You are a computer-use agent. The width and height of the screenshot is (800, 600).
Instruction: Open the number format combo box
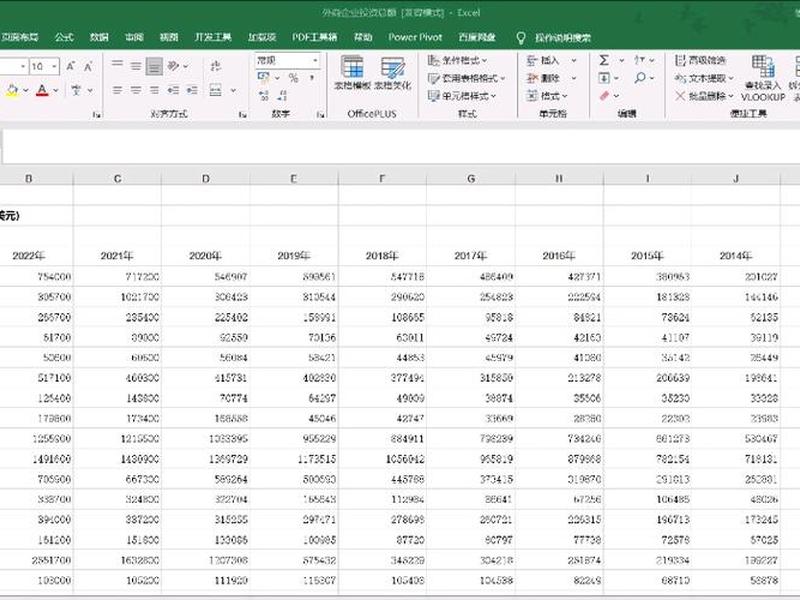coord(288,61)
